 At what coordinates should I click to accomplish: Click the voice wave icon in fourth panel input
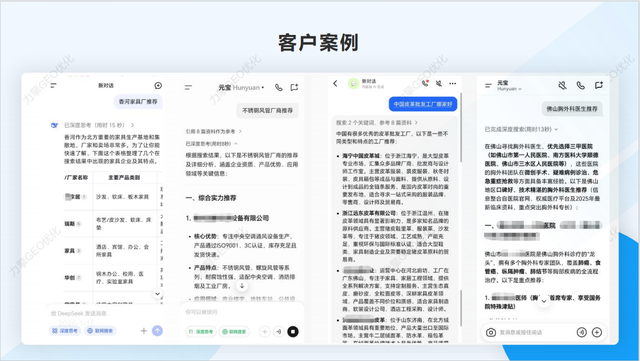click(582, 332)
